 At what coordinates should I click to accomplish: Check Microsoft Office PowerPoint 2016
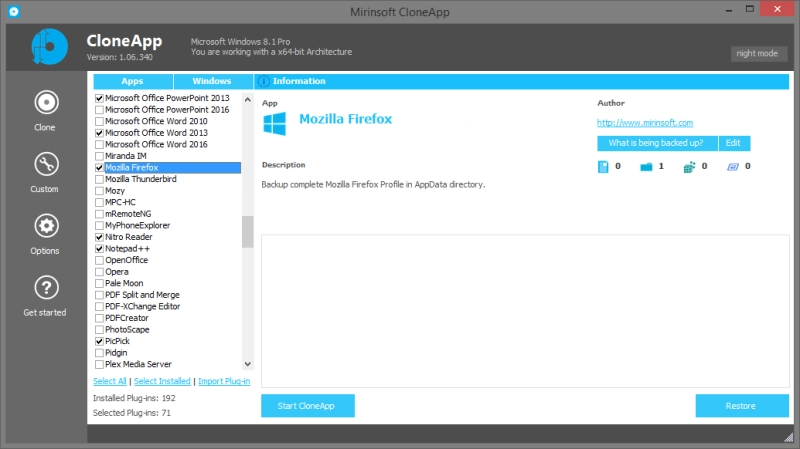99,110
